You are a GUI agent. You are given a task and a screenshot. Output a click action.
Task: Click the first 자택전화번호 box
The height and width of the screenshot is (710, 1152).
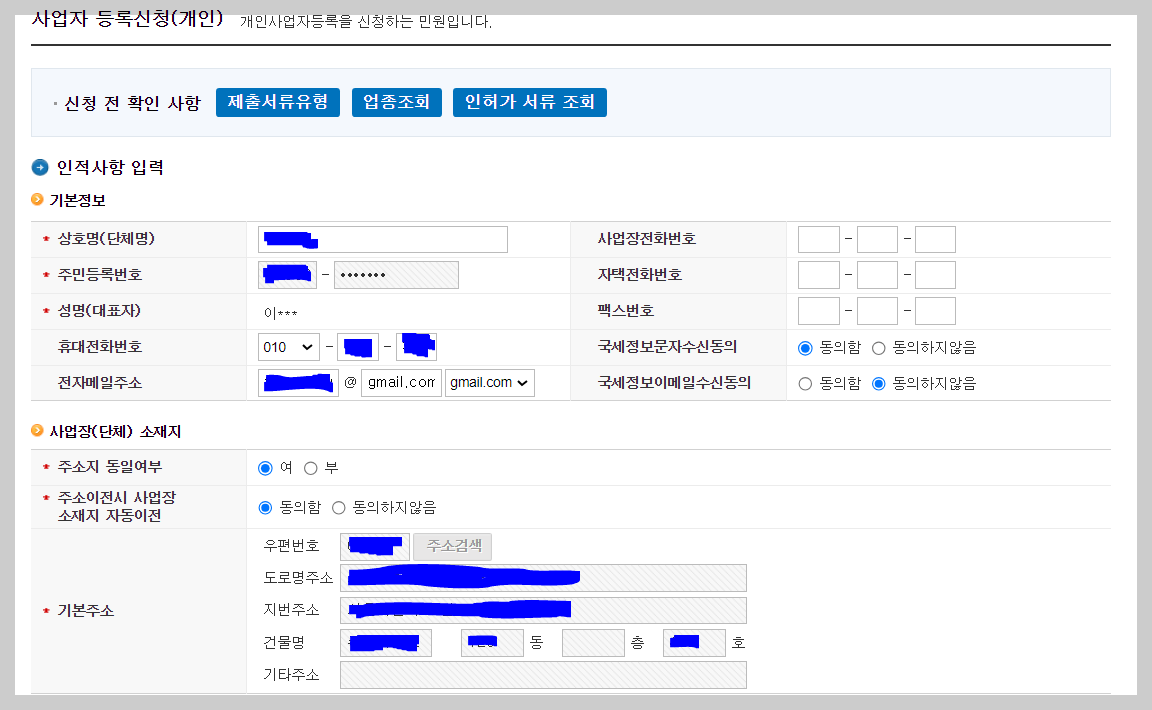tap(818, 274)
